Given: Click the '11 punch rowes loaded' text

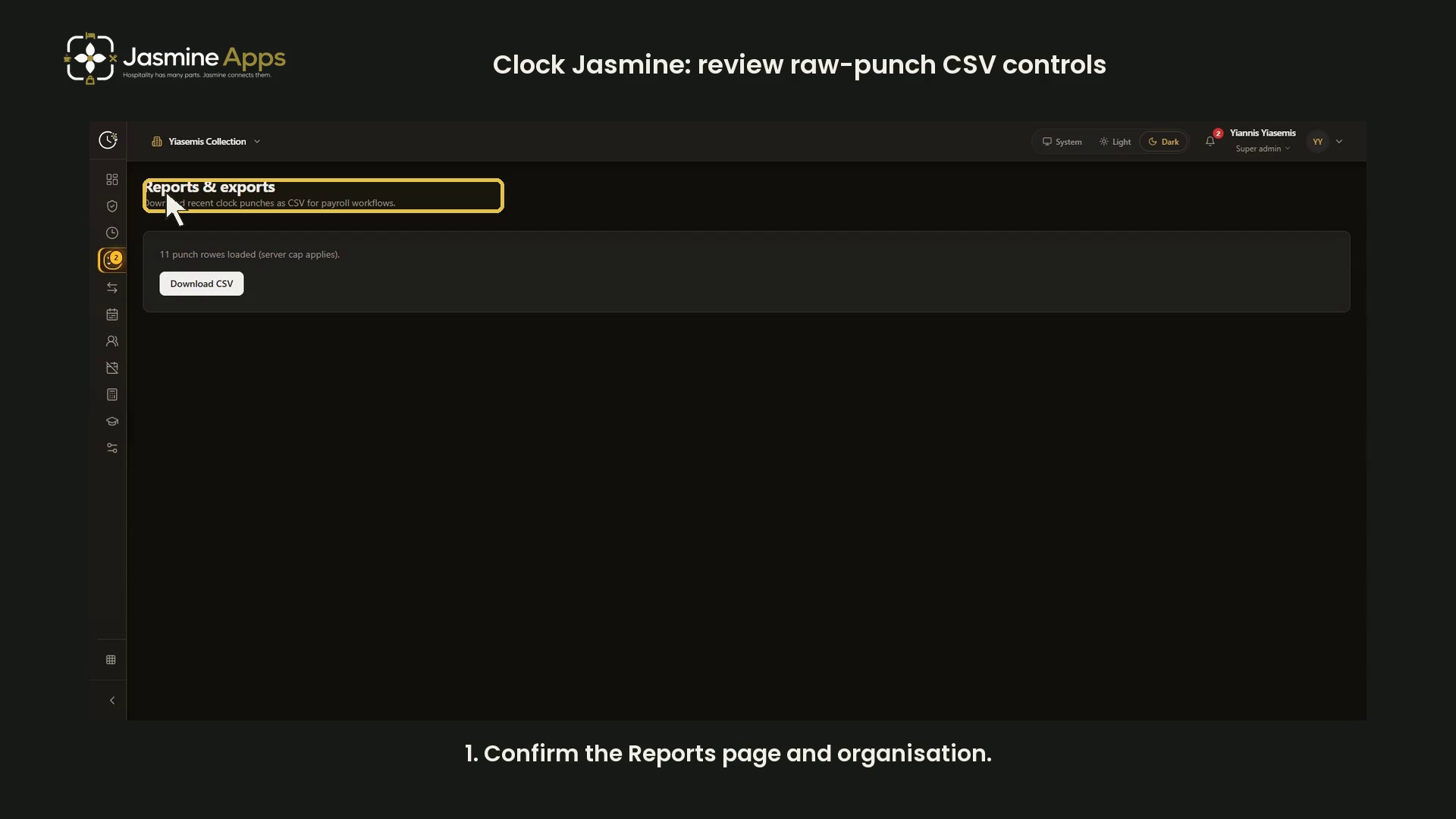Looking at the screenshot, I should pyautogui.click(x=249, y=255).
